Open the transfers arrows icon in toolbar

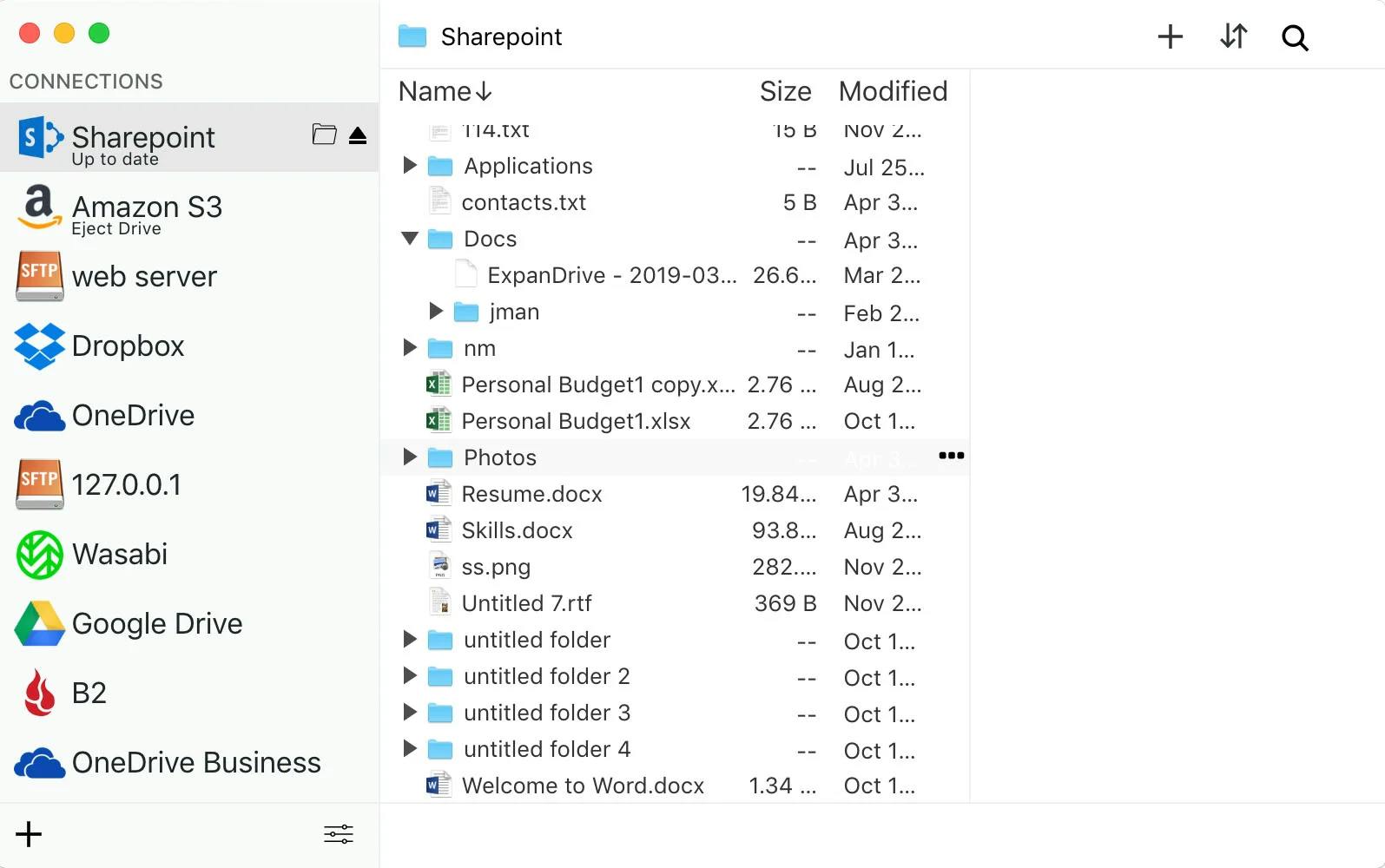(1233, 36)
